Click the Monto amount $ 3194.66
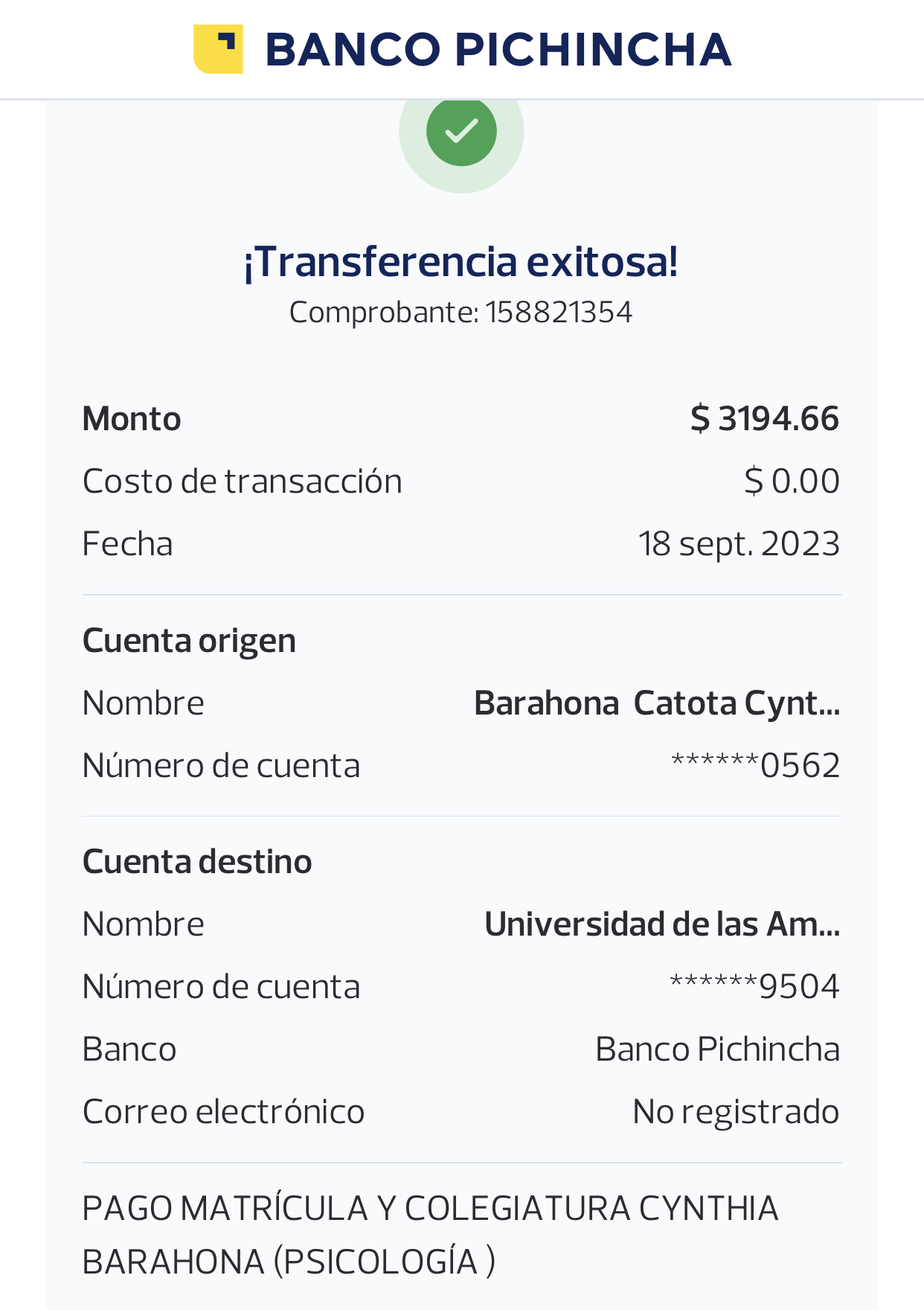Viewport: 924px width, 1310px height. tap(764, 418)
